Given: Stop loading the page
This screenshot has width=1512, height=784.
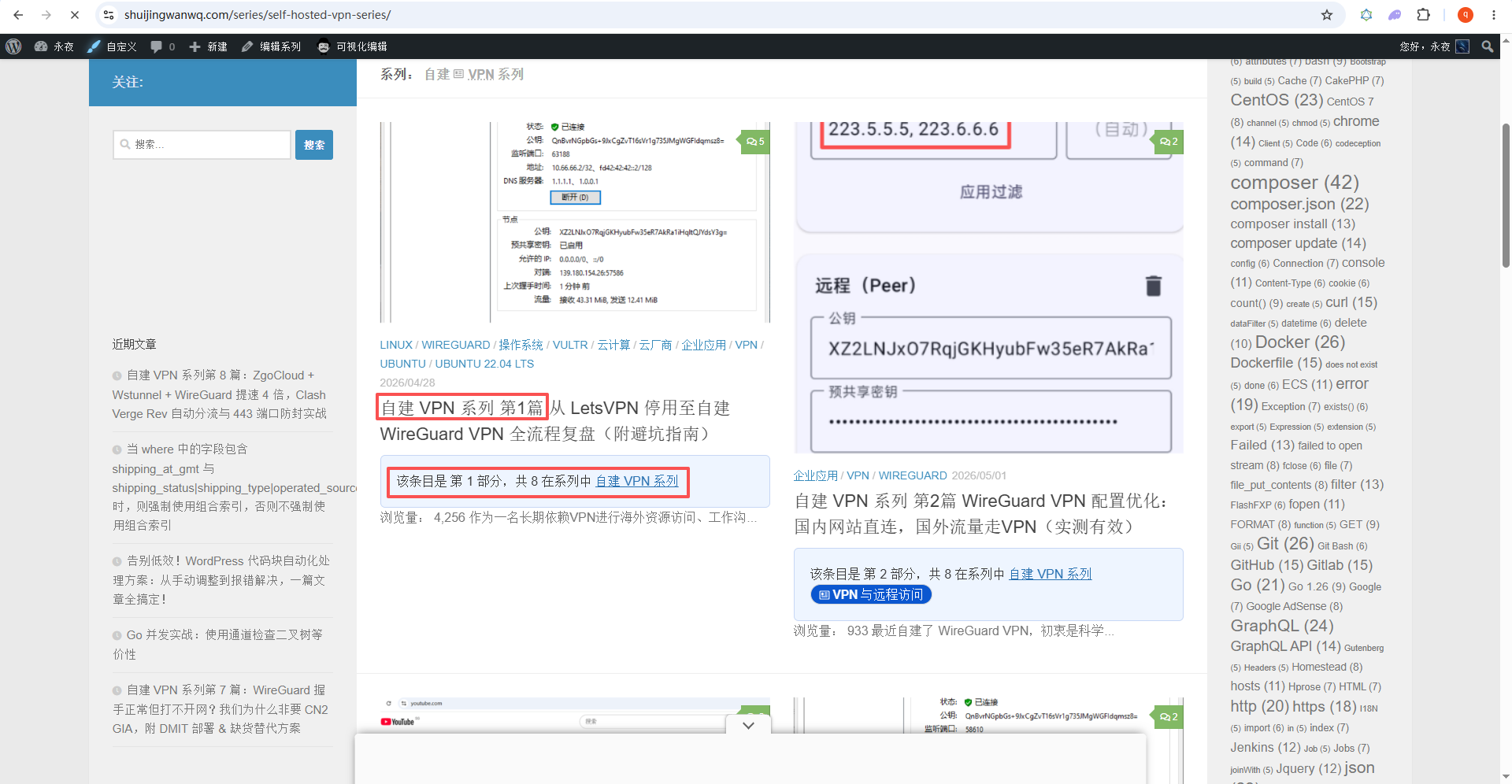Looking at the screenshot, I should [x=74, y=15].
